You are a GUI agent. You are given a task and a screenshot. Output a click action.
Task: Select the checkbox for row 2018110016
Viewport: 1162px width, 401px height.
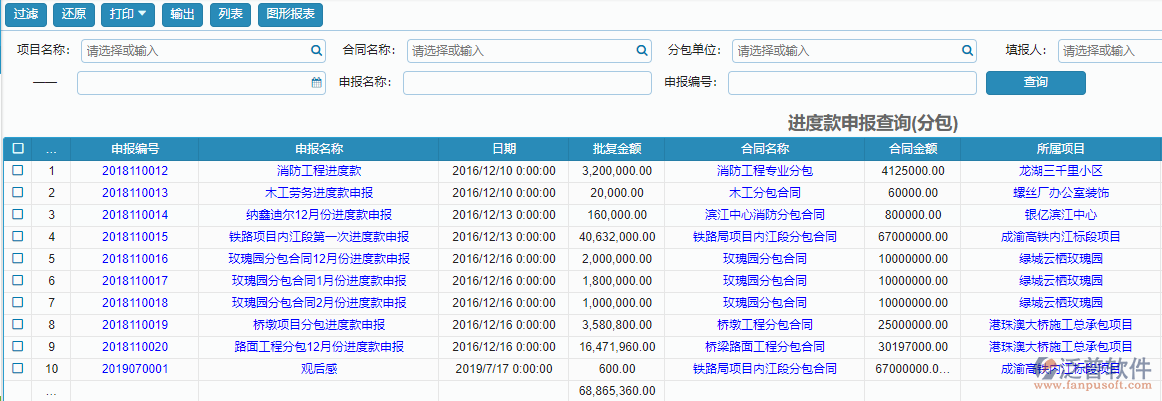tap(18, 258)
